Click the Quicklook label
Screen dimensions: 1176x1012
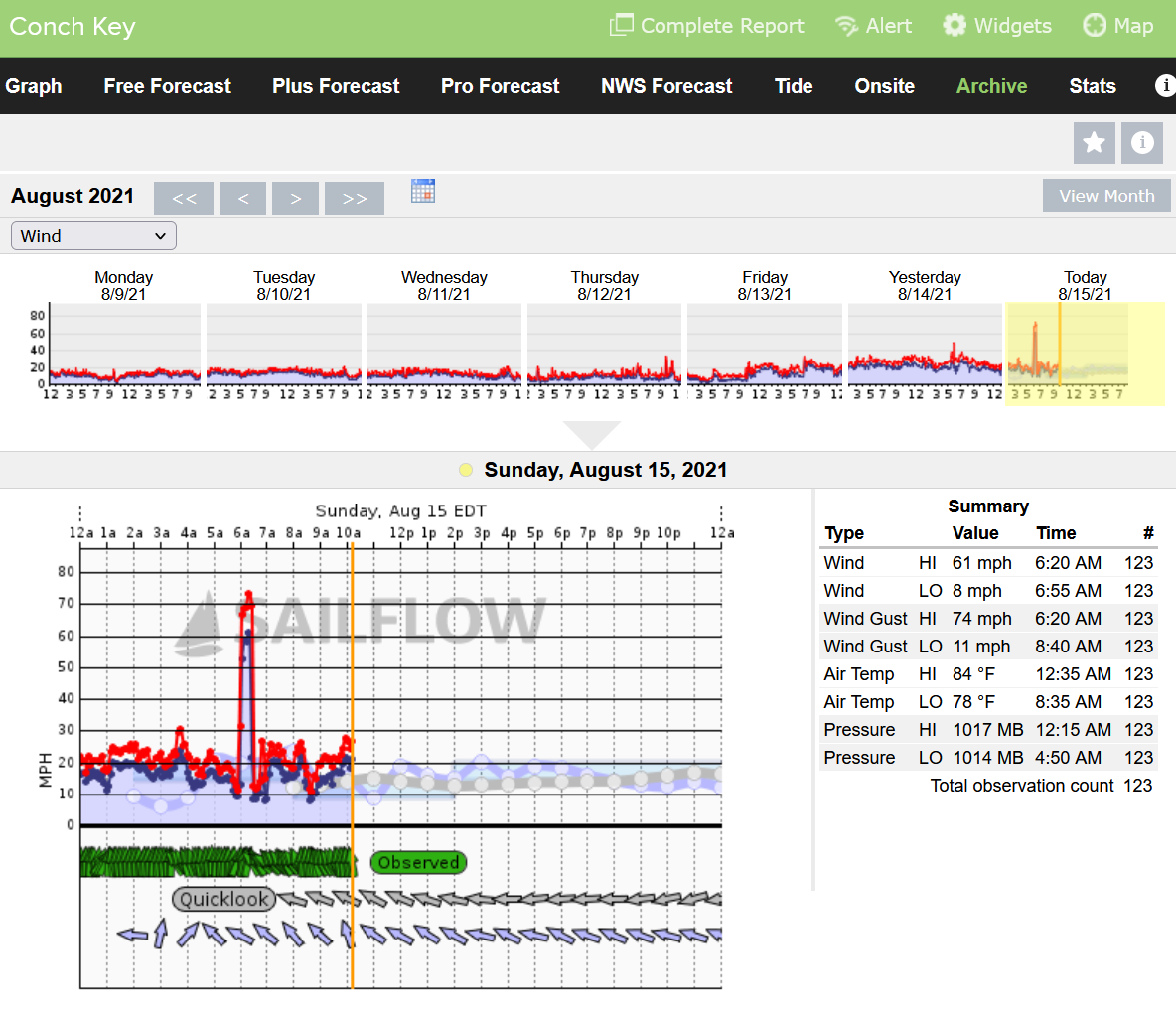(x=224, y=899)
